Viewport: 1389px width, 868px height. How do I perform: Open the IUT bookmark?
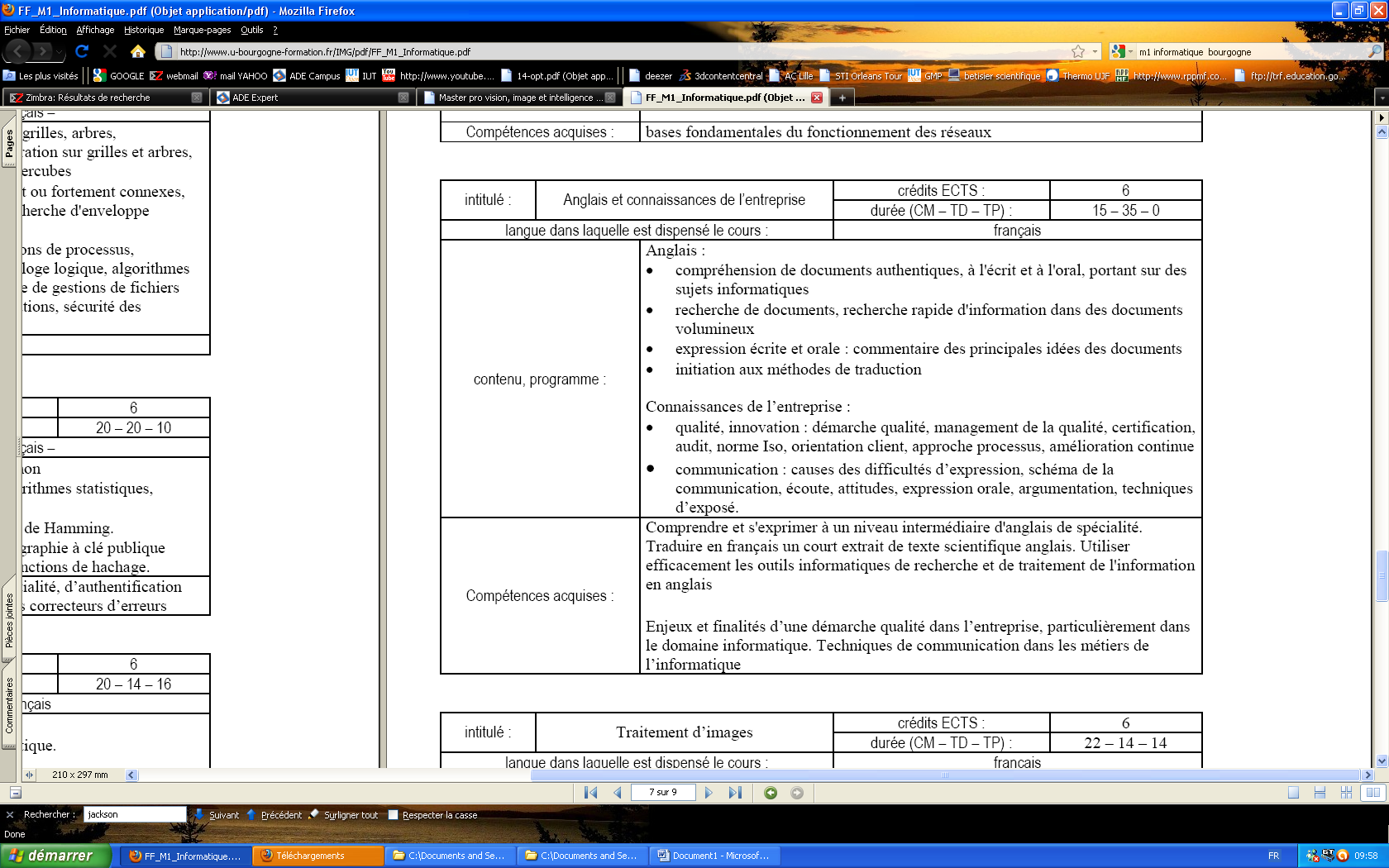[x=361, y=75]
